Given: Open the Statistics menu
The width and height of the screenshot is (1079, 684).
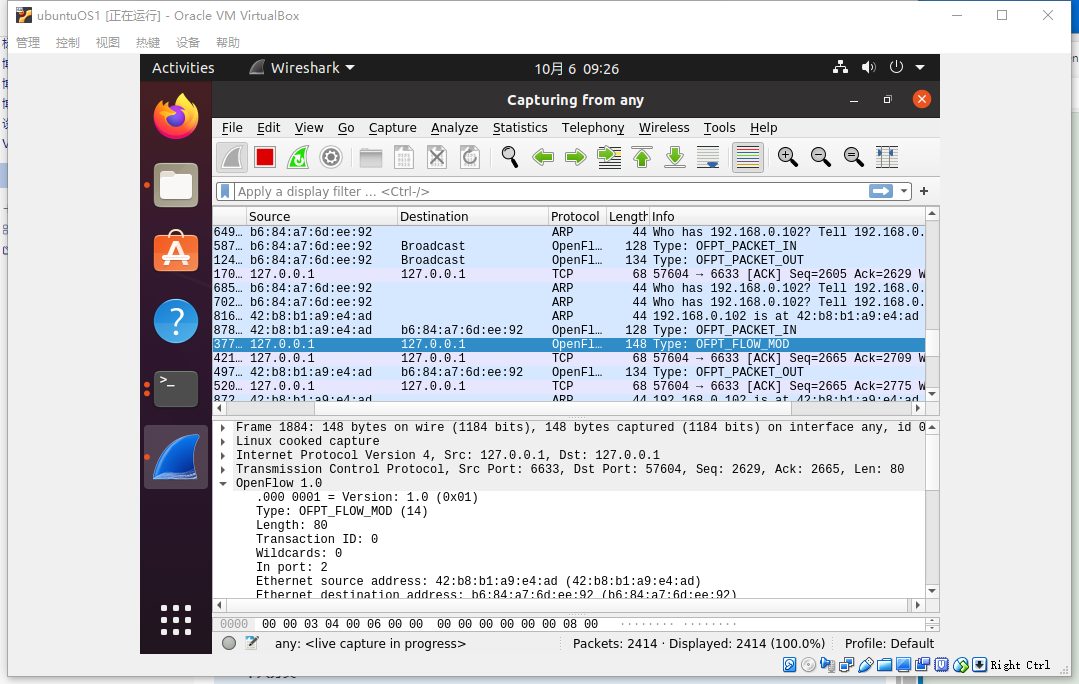Looking at the screenshot, I should [520, 128].
